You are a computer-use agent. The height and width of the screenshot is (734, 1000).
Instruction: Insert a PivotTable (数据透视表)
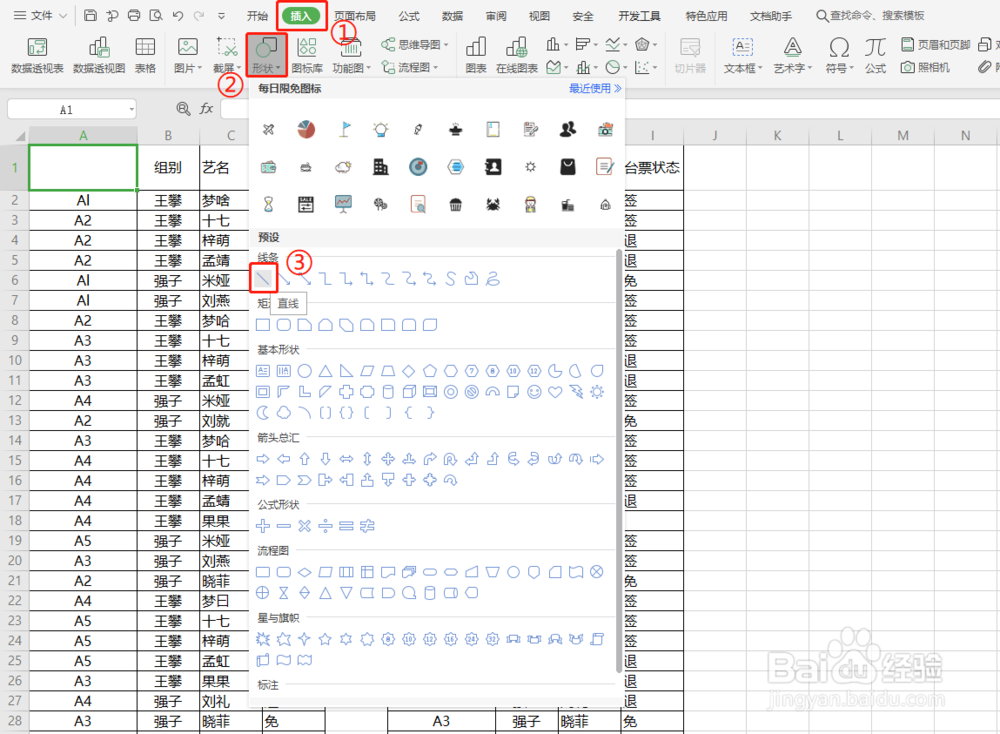pos(37,55)
